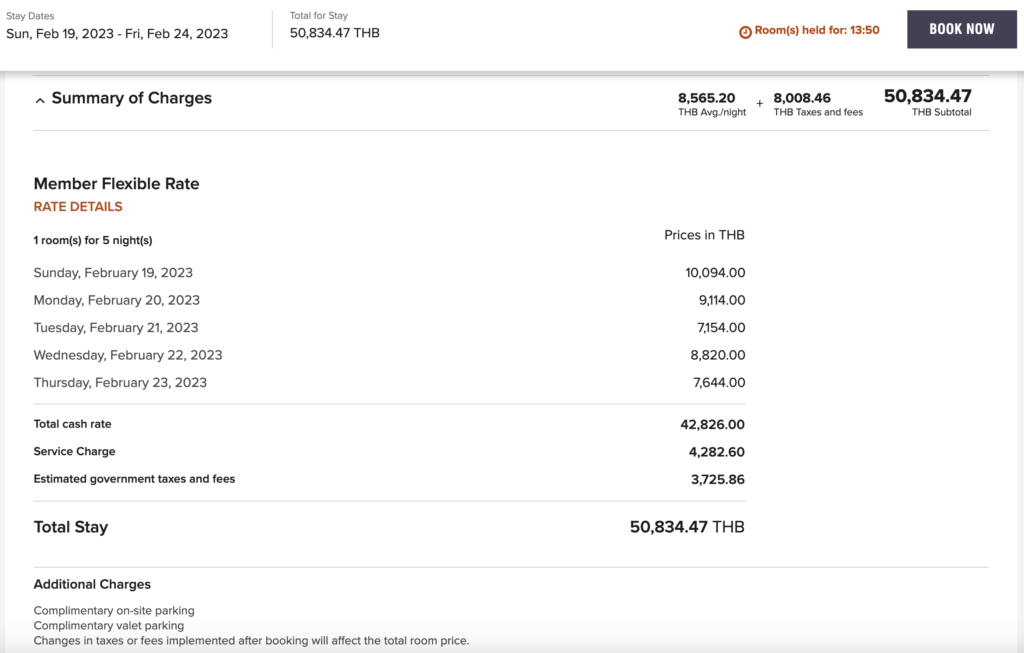Click the Summary of Charges heading
The image size is (1024, 653).
point(131,98)
